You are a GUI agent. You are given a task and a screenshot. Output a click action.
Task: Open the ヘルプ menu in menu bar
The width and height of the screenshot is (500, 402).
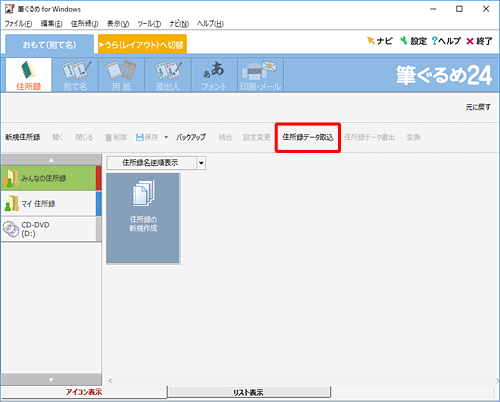pyautogui.click(x=210, y=24)
